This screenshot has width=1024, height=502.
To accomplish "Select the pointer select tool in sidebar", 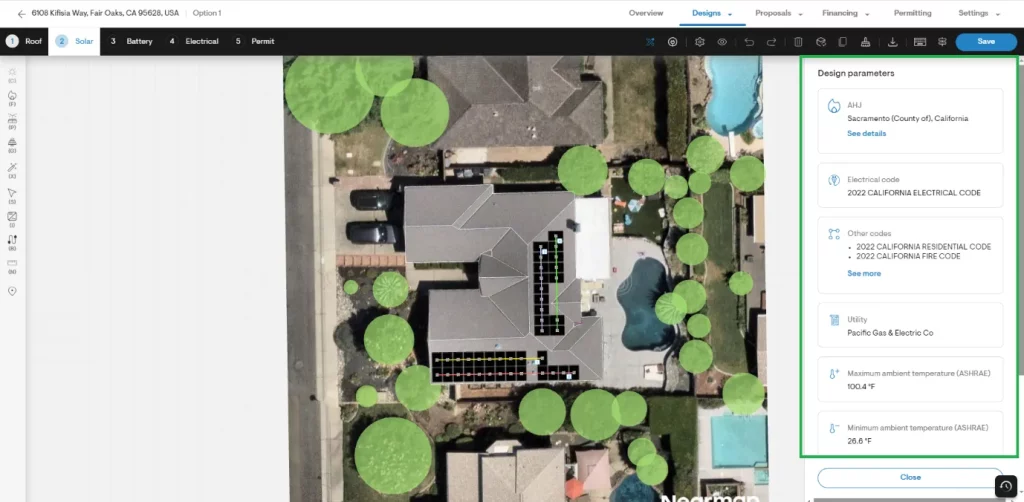I will pyautogui.click(x=12, y=194).
